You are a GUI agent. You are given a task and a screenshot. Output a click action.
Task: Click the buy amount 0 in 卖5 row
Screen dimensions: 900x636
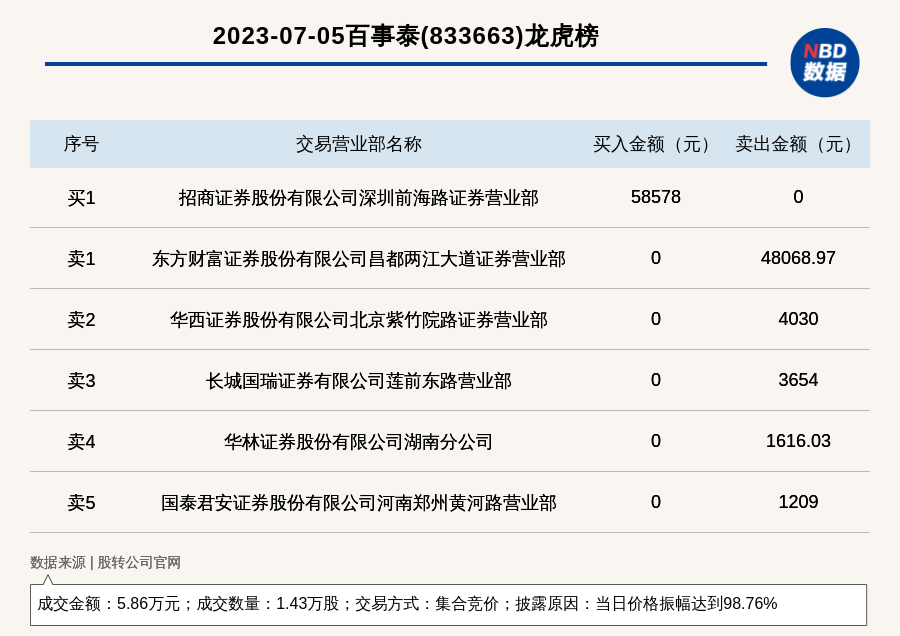655,502
